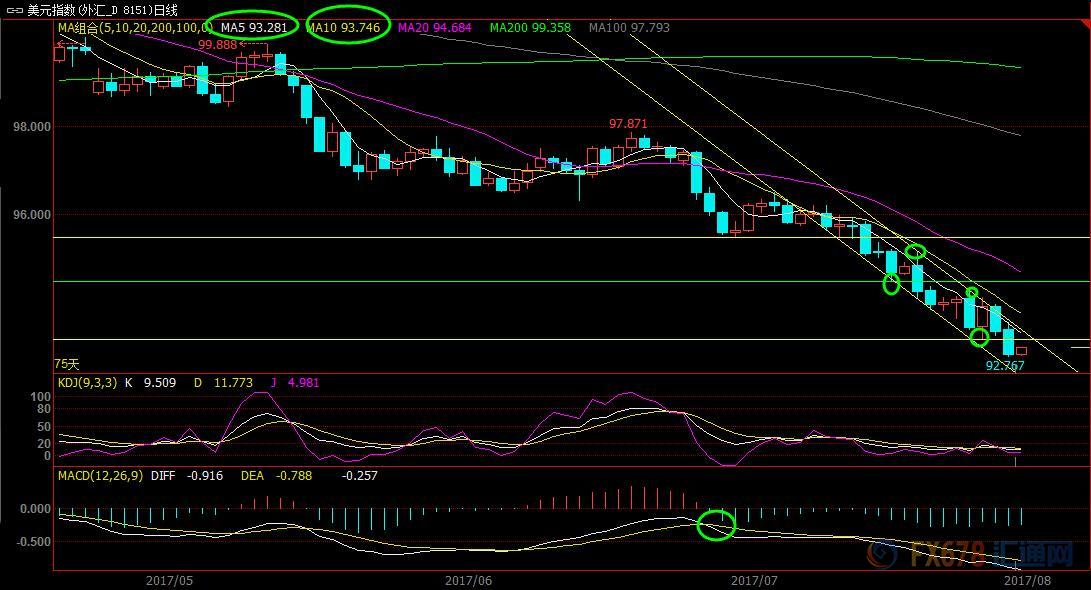Click the 92.767 low price label
This screenshot has height=590, width=1091.
[x=1005, y=365]
